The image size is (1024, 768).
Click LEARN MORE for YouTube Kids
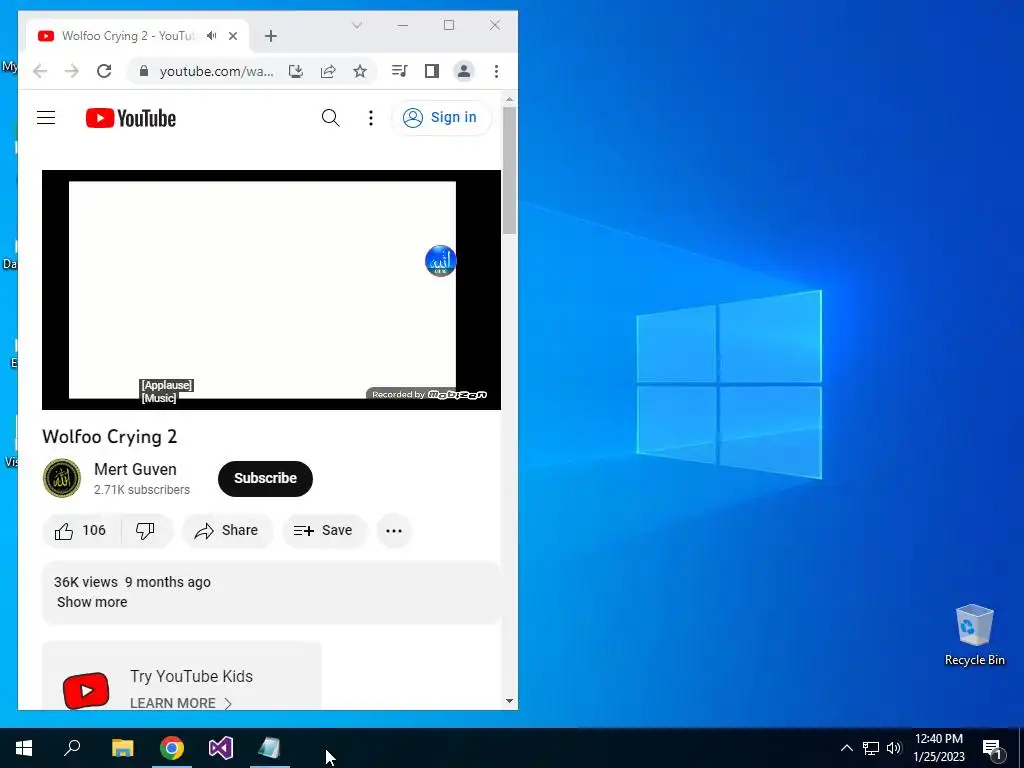point(181,703)
